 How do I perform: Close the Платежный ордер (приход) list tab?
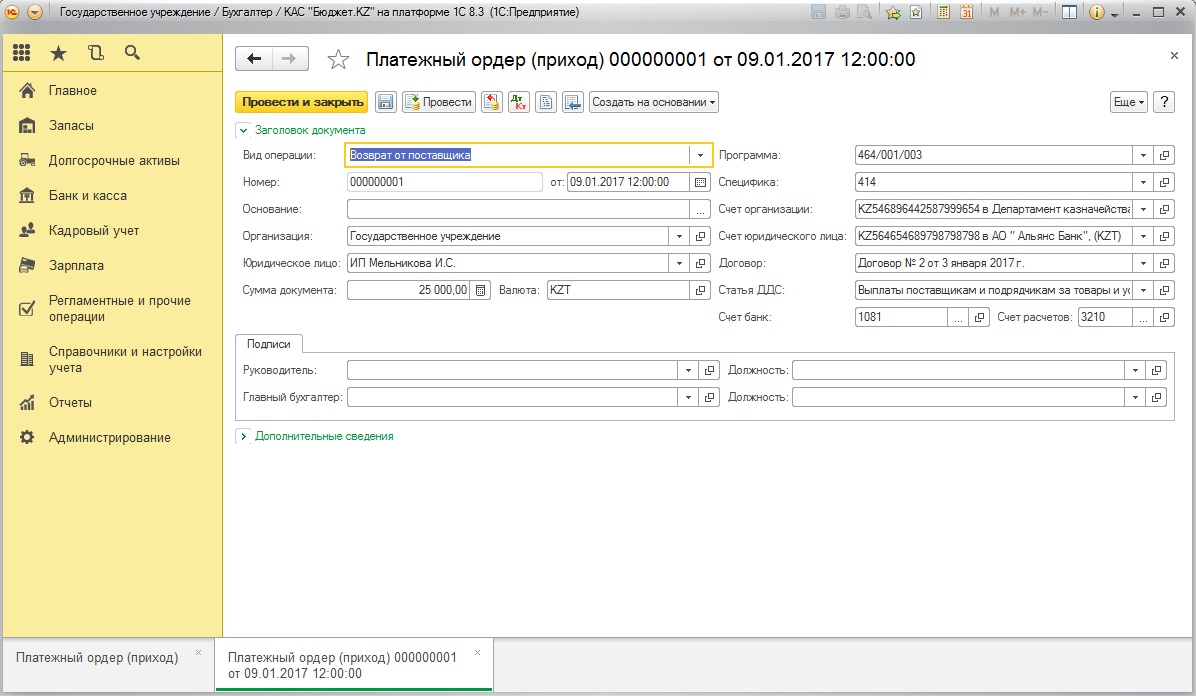198,652
